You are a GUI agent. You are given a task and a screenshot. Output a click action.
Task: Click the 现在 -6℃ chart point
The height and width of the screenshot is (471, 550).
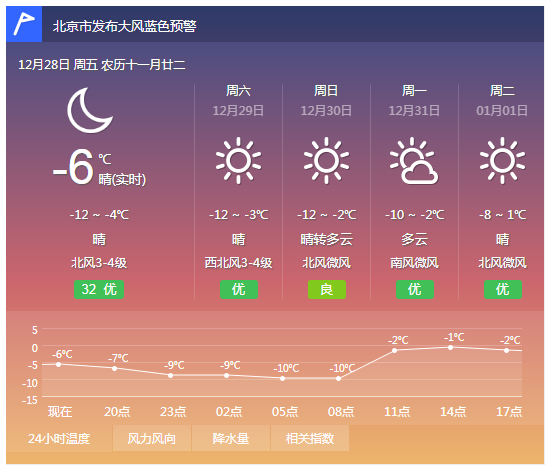coord(59,364)
